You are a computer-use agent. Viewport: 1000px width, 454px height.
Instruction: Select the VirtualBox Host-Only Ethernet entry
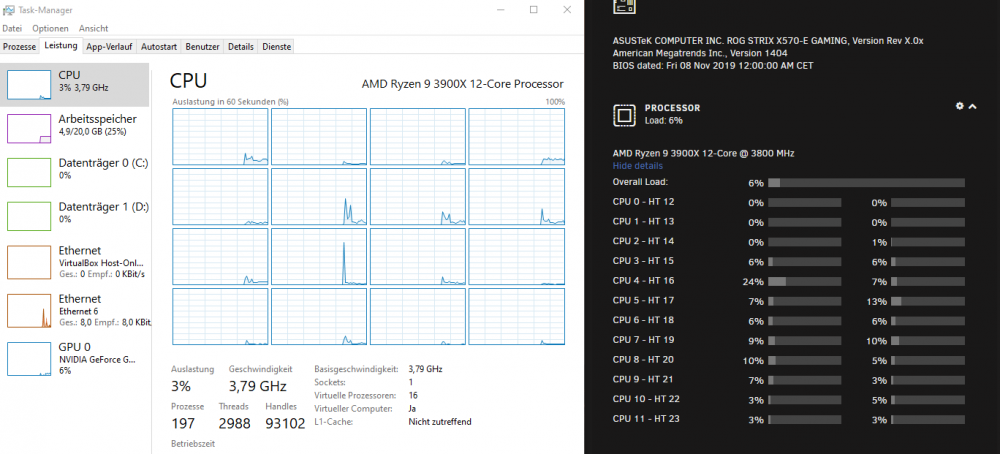pos(75,261)
